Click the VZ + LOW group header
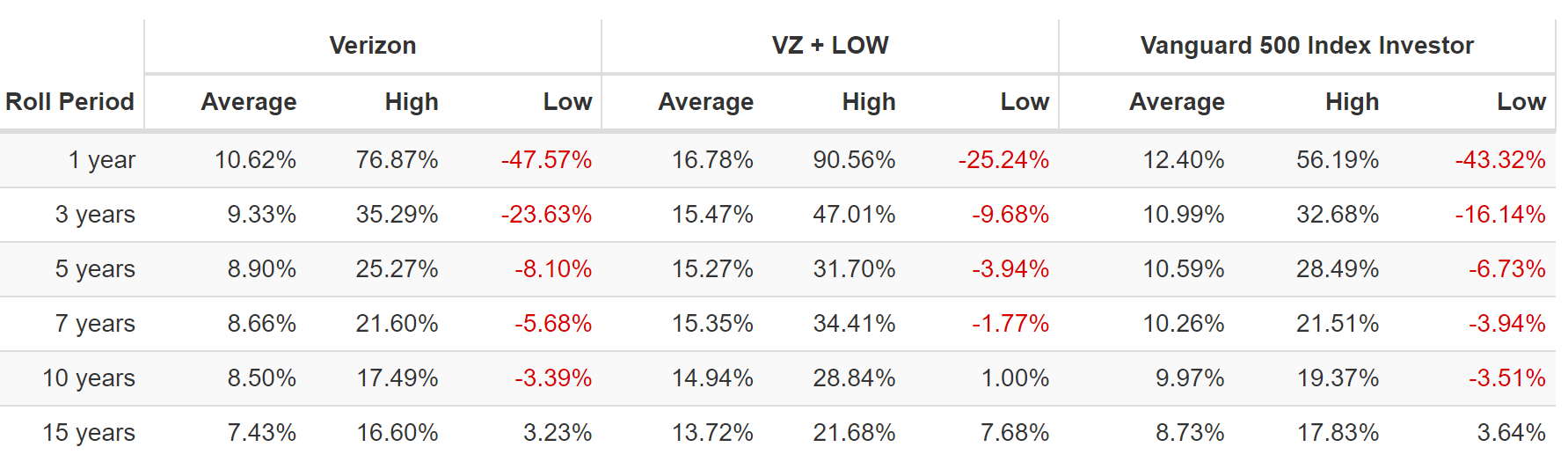The image size is (1568, 469). tap(830, 46)
